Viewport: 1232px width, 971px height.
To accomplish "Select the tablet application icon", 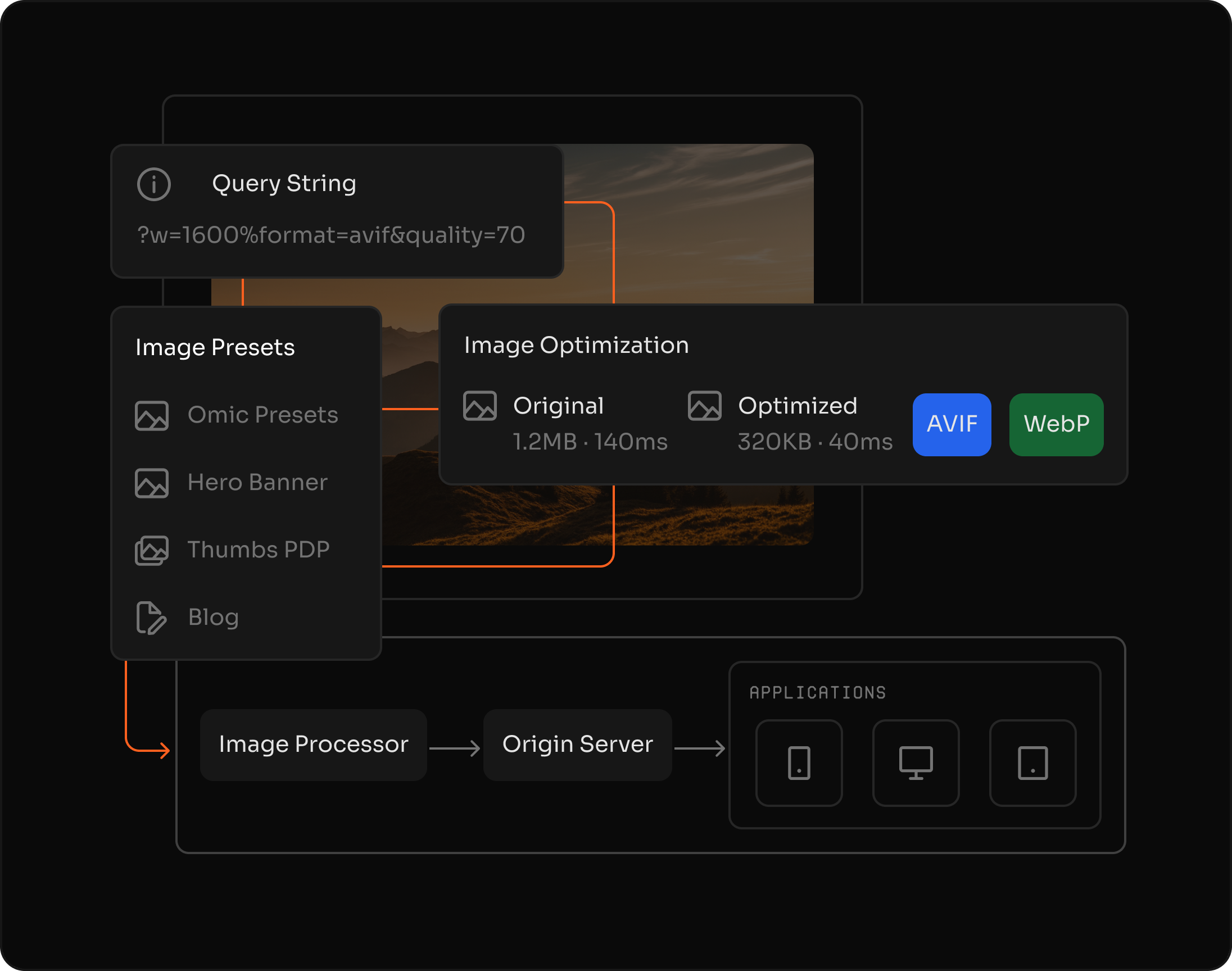I will pos(1032,763).
